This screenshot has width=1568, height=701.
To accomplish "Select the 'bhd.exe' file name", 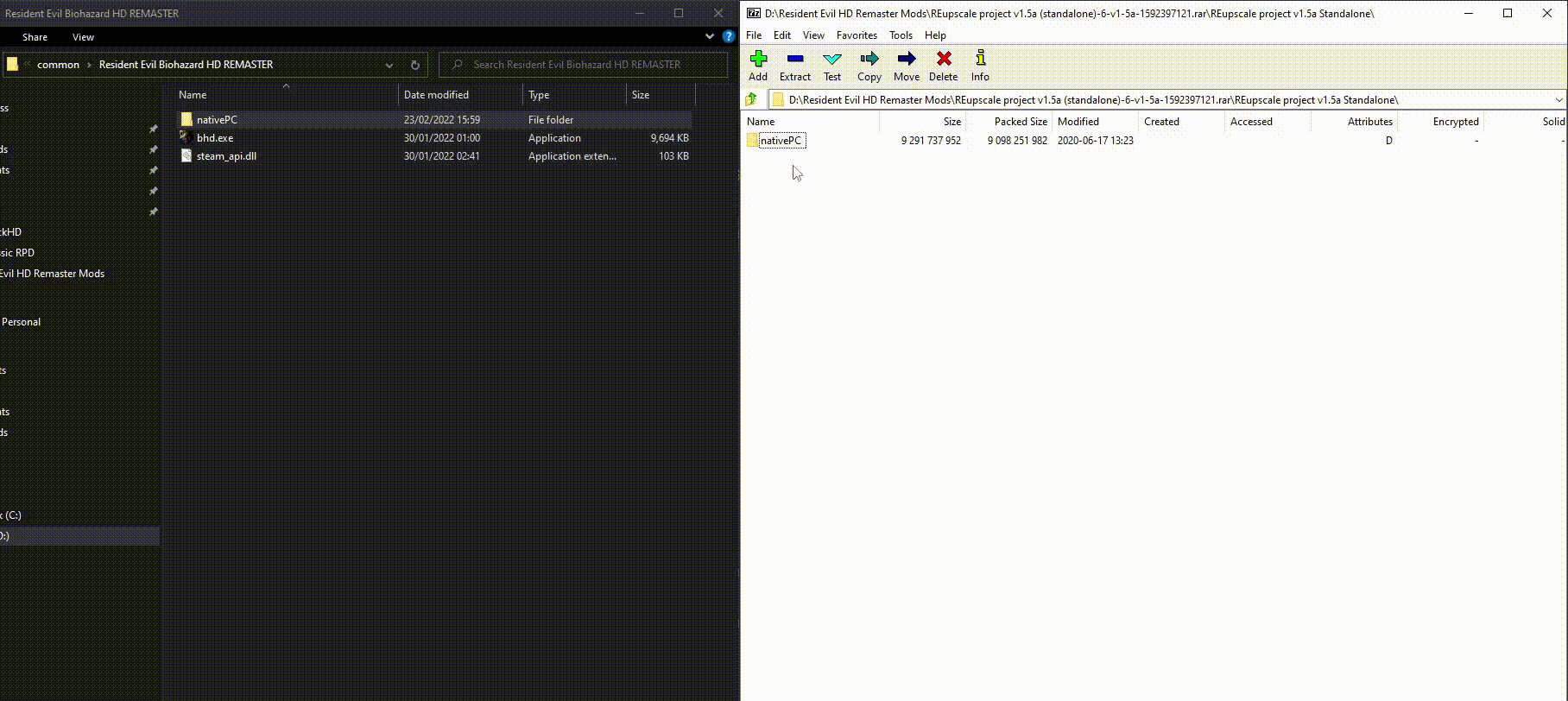I will point(215,138).
